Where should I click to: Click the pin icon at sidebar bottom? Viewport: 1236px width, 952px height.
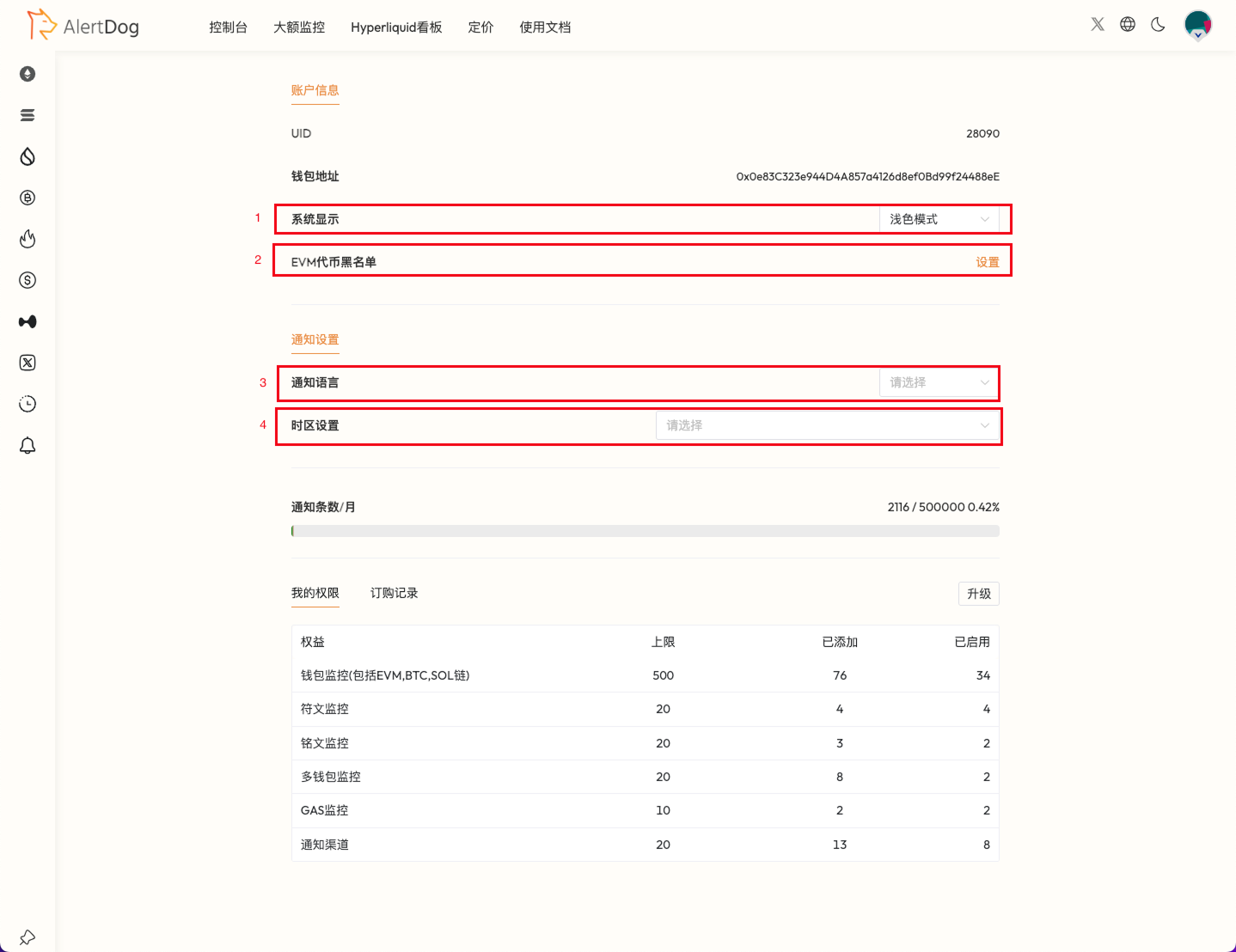pyautogui.click(x=28, y=937)
